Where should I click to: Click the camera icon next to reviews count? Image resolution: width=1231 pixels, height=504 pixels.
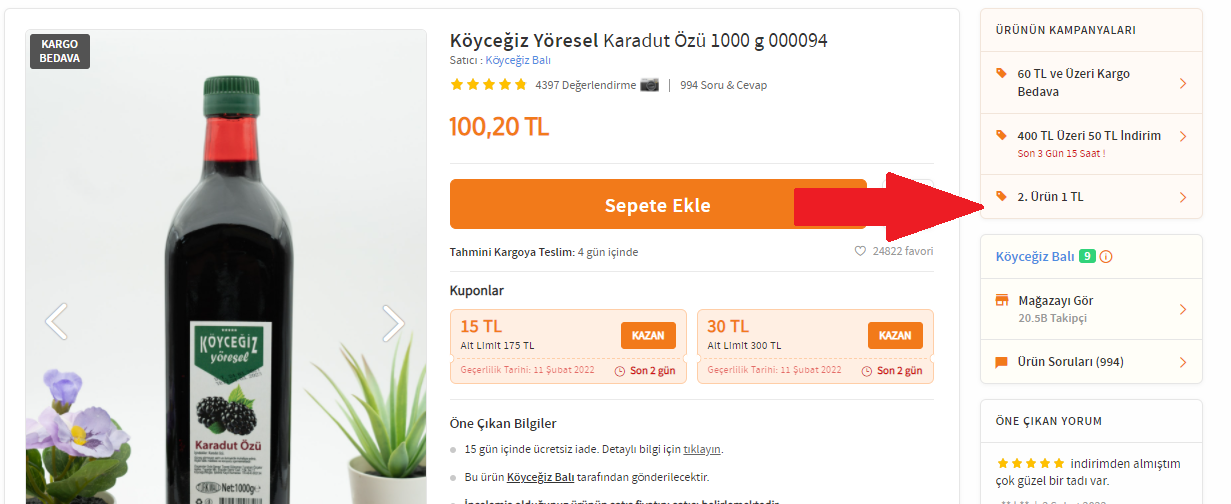[650, 85]
